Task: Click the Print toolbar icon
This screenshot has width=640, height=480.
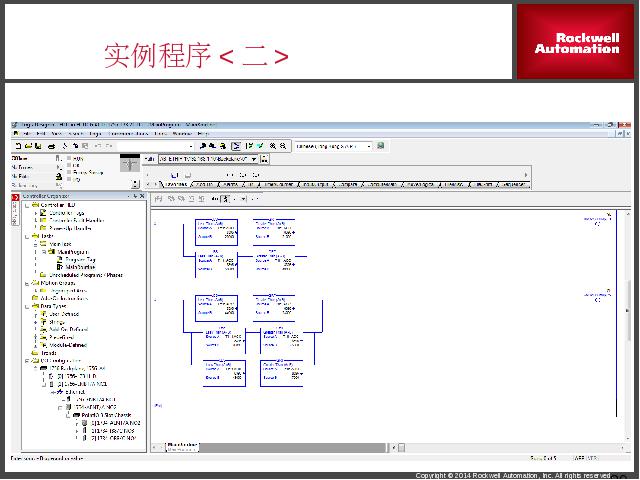Action: coord(51,146)
